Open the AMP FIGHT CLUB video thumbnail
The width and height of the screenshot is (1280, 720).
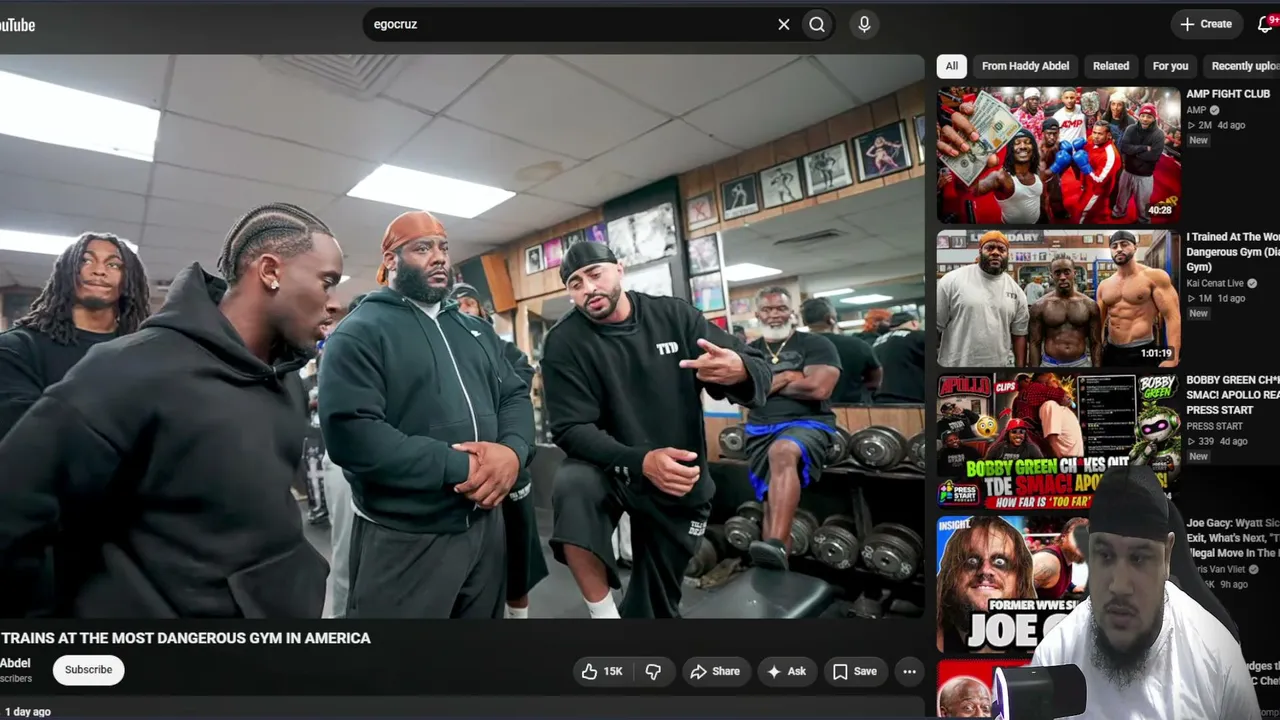pyautogui.click(x=1059, y=155)
